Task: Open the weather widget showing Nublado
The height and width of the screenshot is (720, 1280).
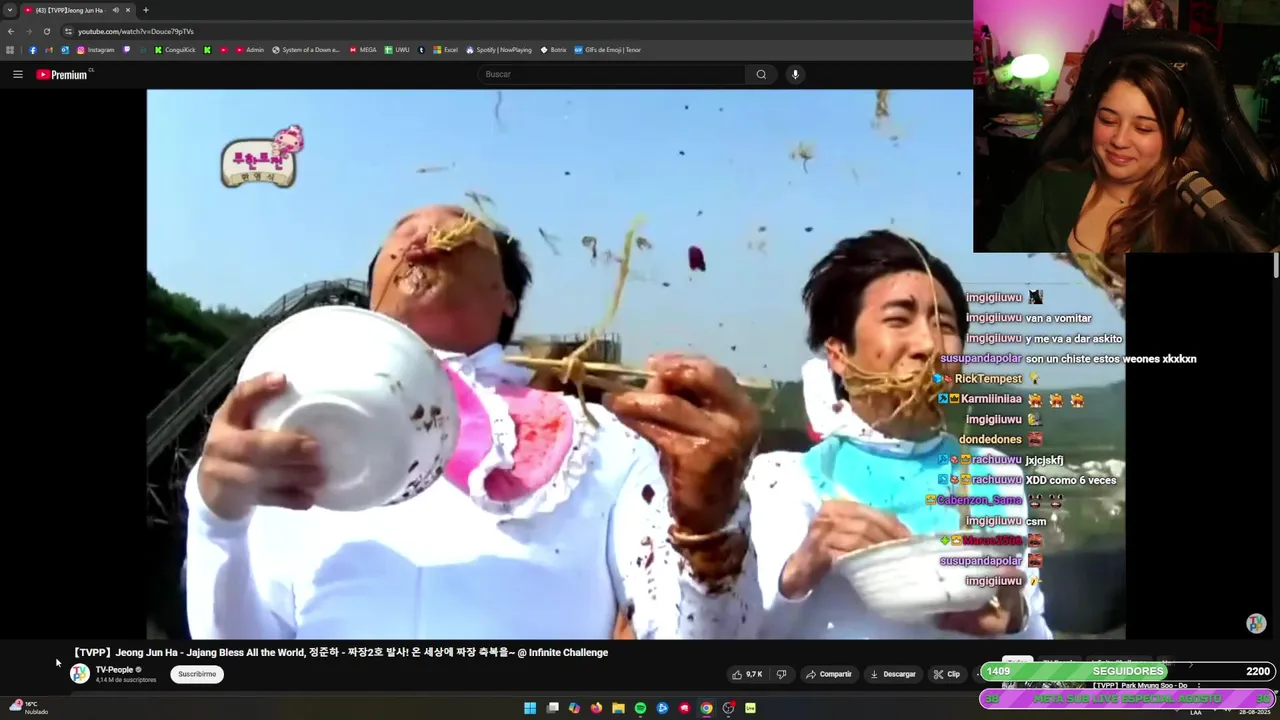Action: pyautogui.click(x=28, y=707)
